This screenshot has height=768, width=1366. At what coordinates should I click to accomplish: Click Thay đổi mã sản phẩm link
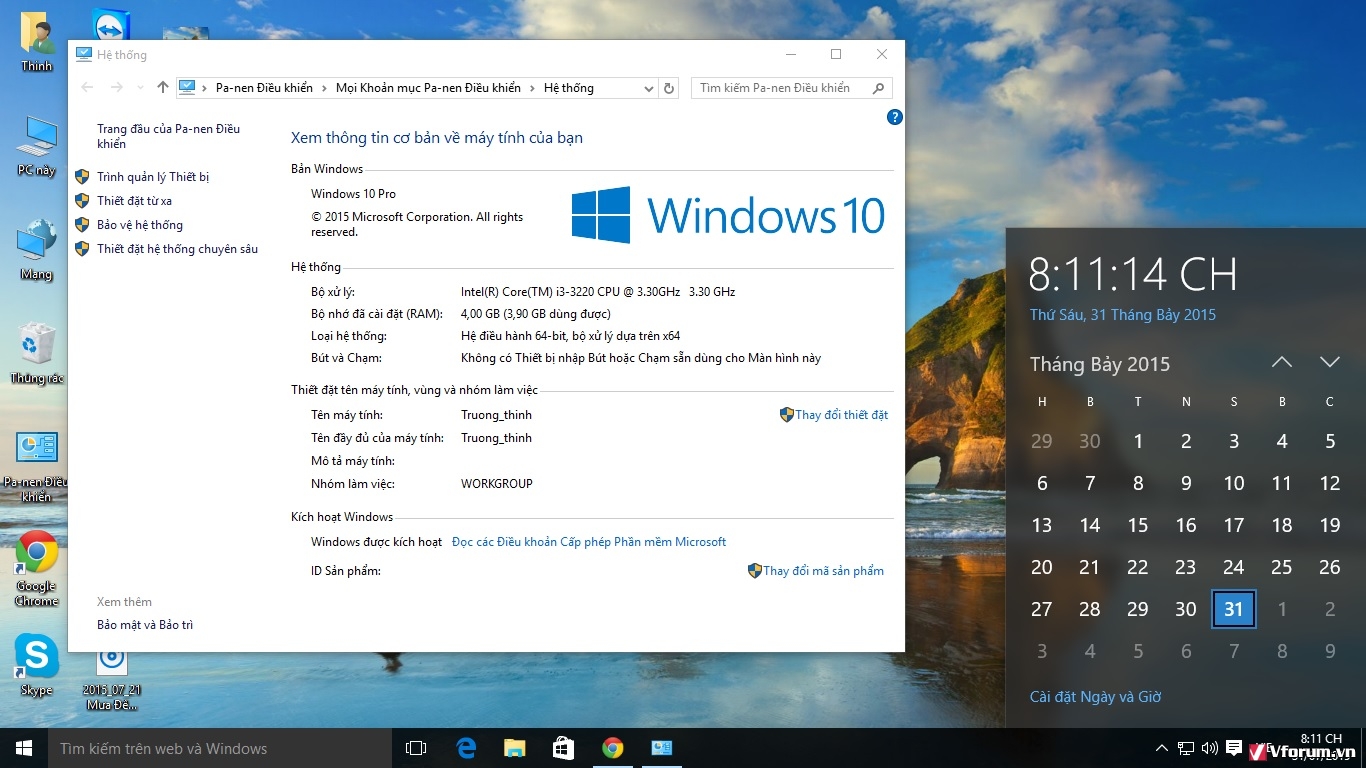[823, 571]
